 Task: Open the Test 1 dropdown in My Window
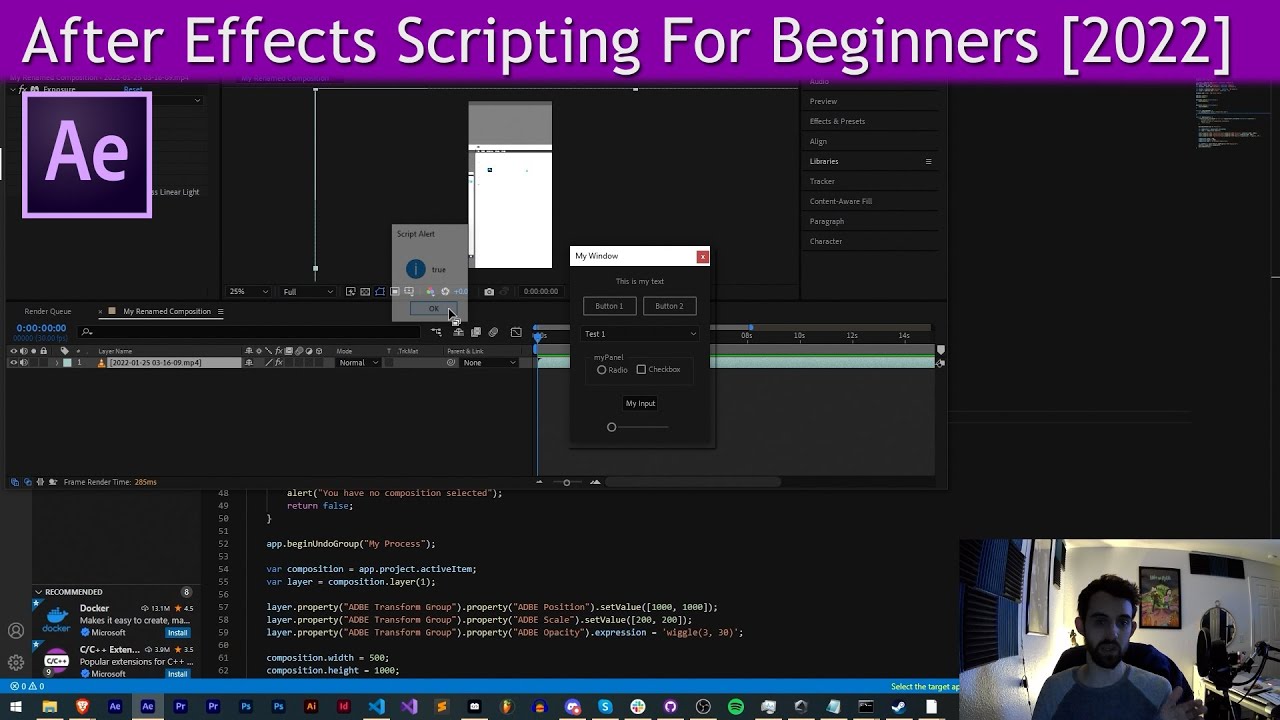(x=640, y=334)
